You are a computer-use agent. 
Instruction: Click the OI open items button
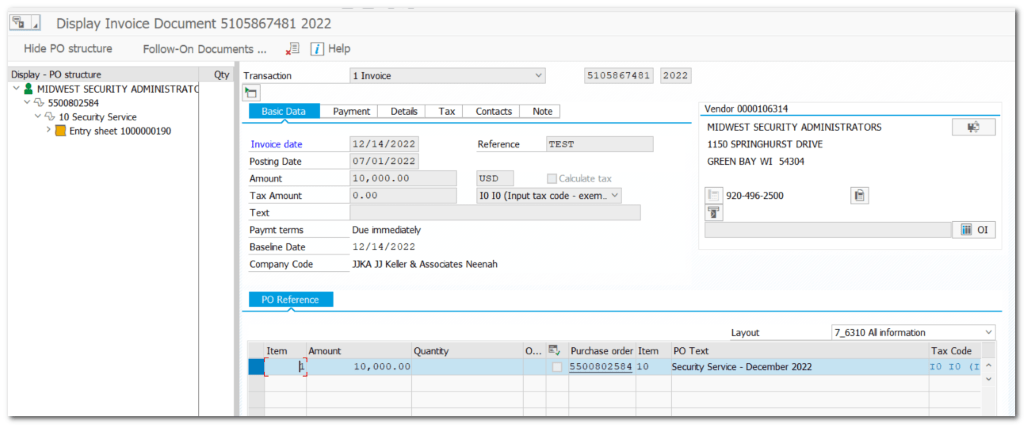974,229
